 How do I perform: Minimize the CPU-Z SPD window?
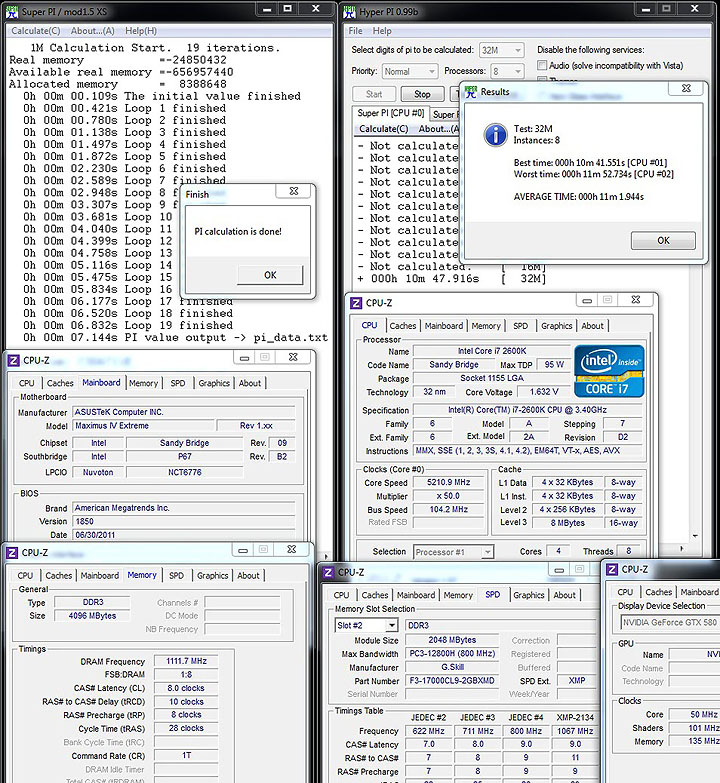[559, 569]
